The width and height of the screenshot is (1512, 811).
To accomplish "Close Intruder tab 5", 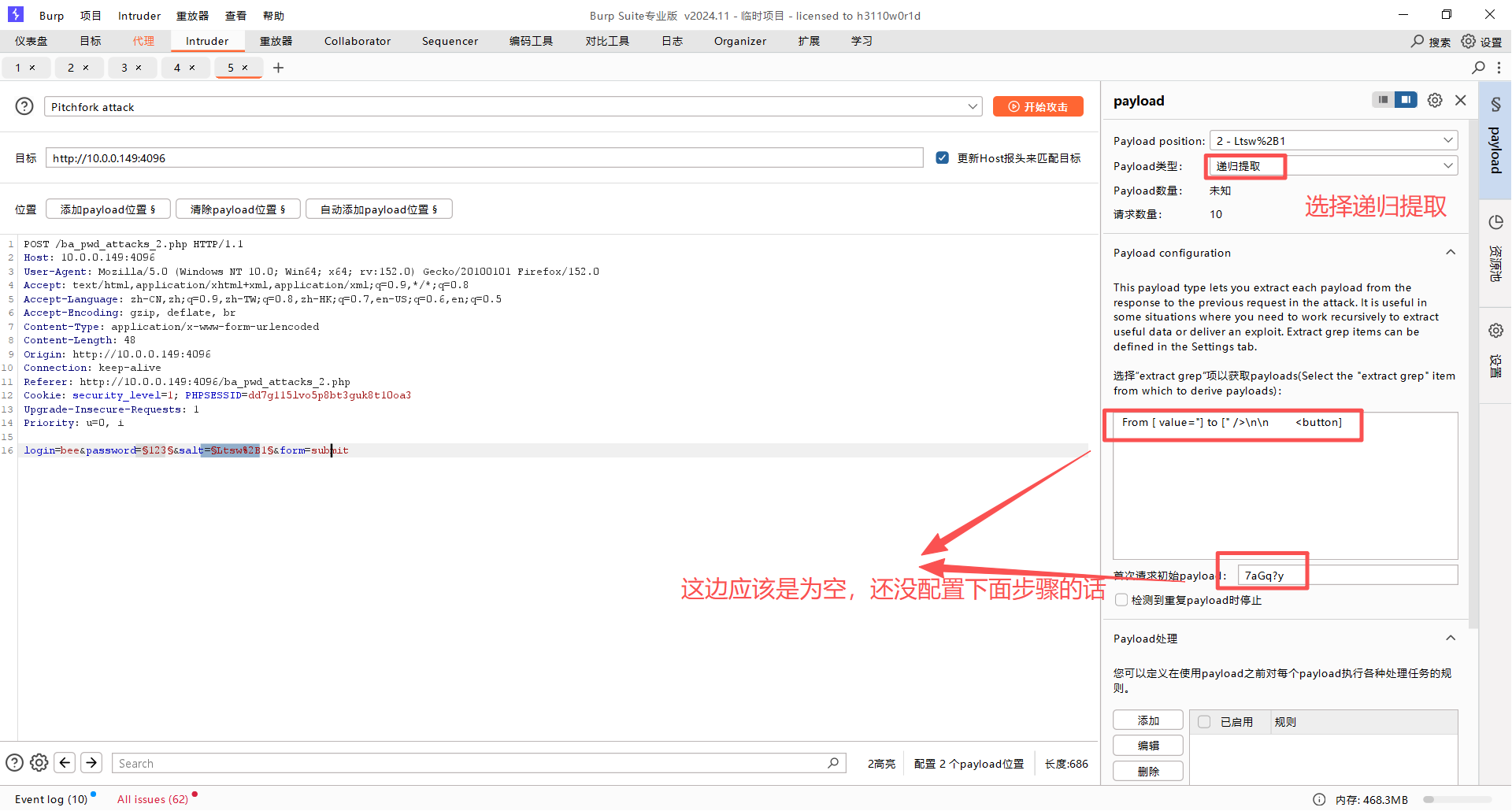I will click(x=245, y=68).
